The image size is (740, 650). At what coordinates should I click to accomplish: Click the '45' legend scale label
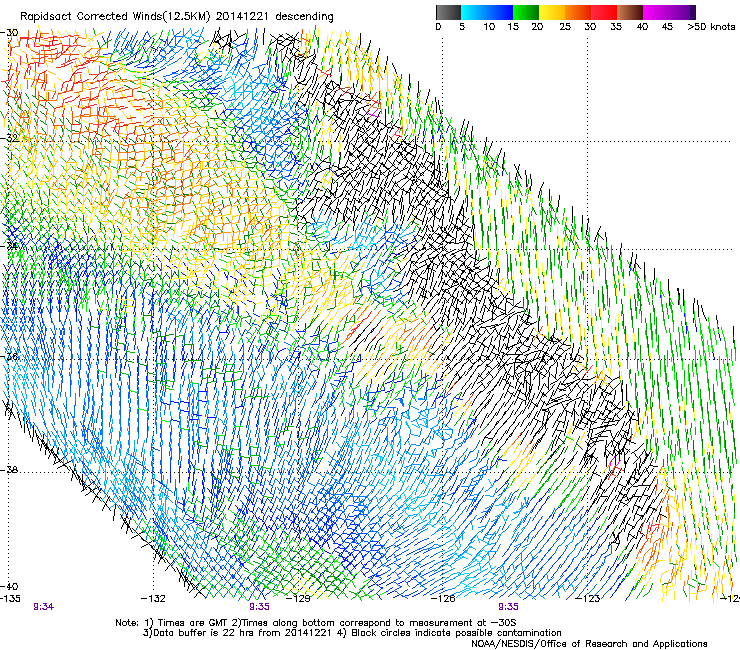click(x=667, y=27)
